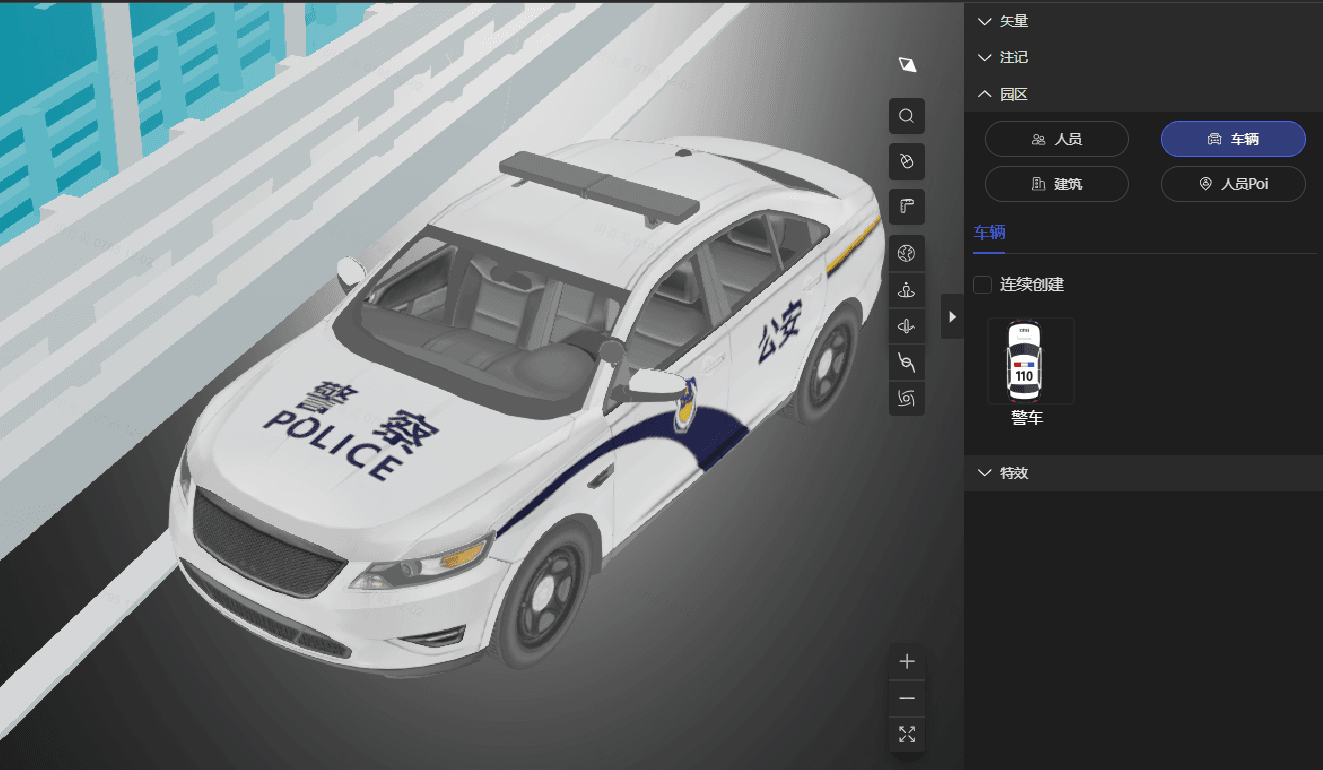This screenshot has height=770, width=1323.
Task: Expand the 特效 section
Action: point(1003,473)
